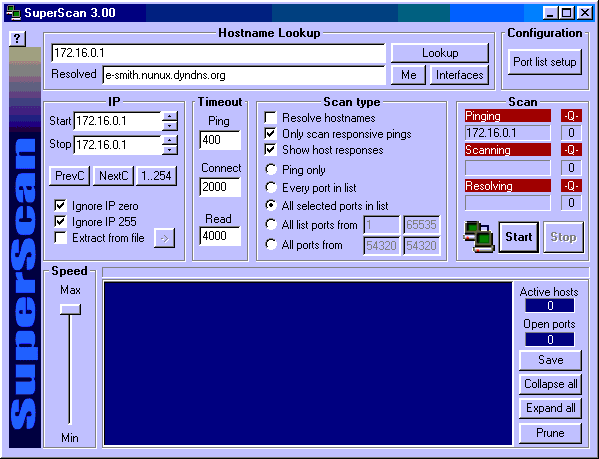
Task: Click the networked computers scan icon
Action: [x=479, y=237]
